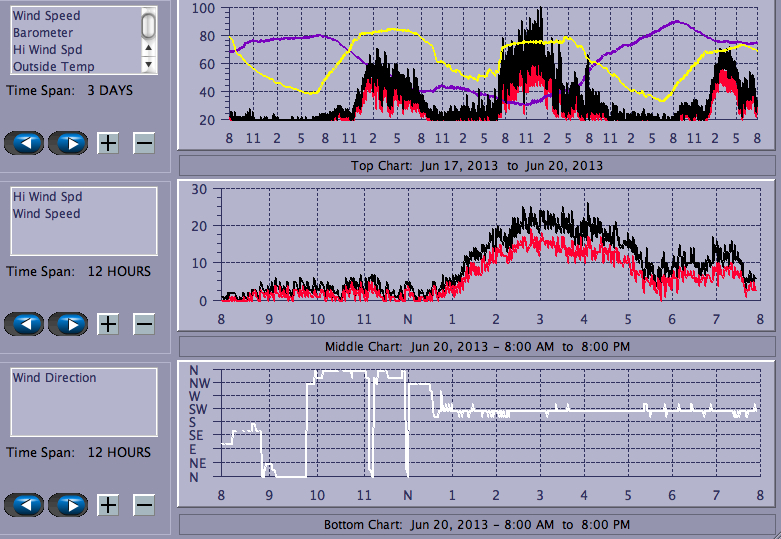Image resolution: width=781 pixels, height=539 pixels.
Task: Click the plus button for the bottom chart
Action: coord(108,505)
